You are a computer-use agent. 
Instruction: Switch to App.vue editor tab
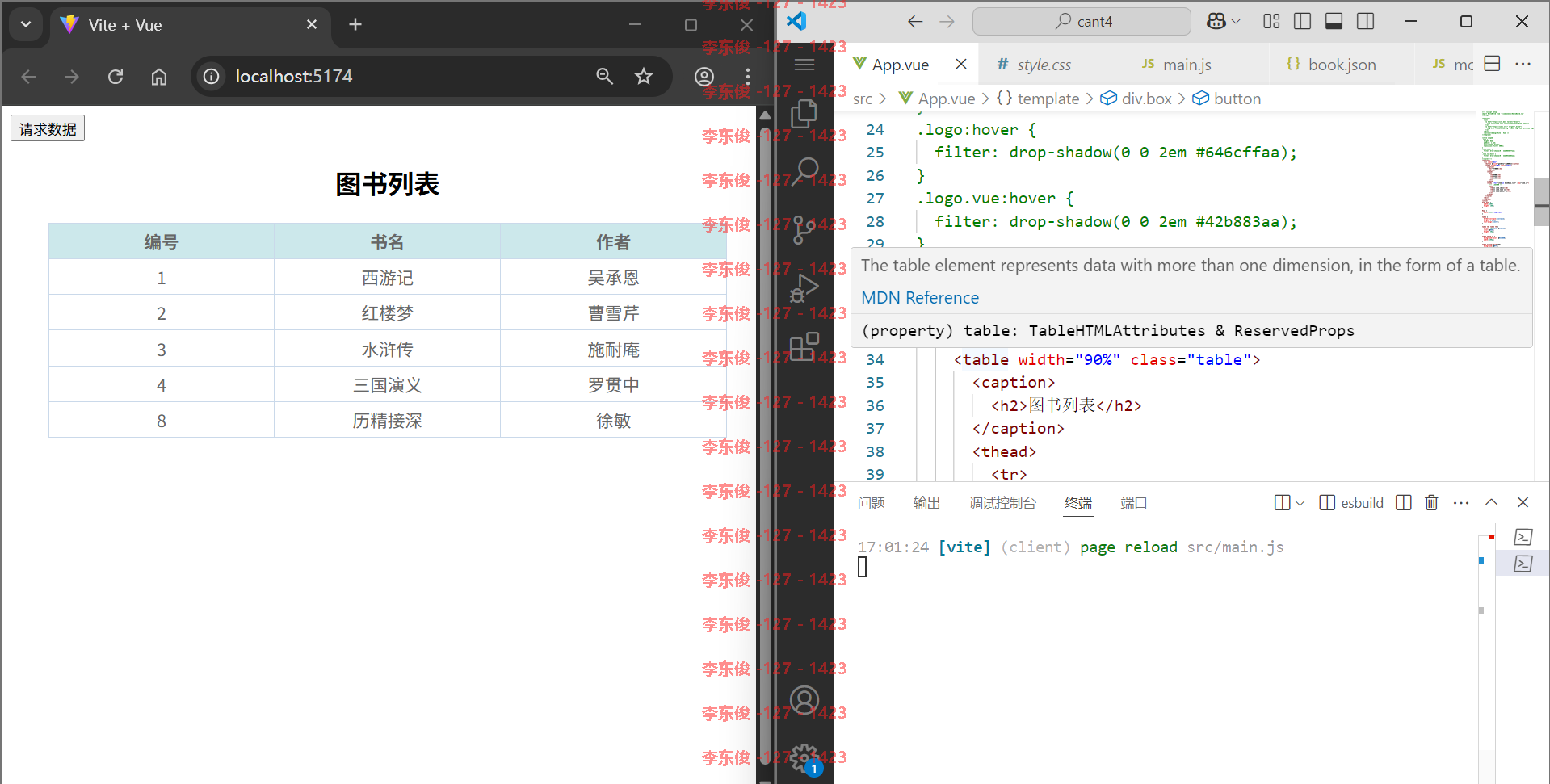pyautogui.click(x=900, y=65)
